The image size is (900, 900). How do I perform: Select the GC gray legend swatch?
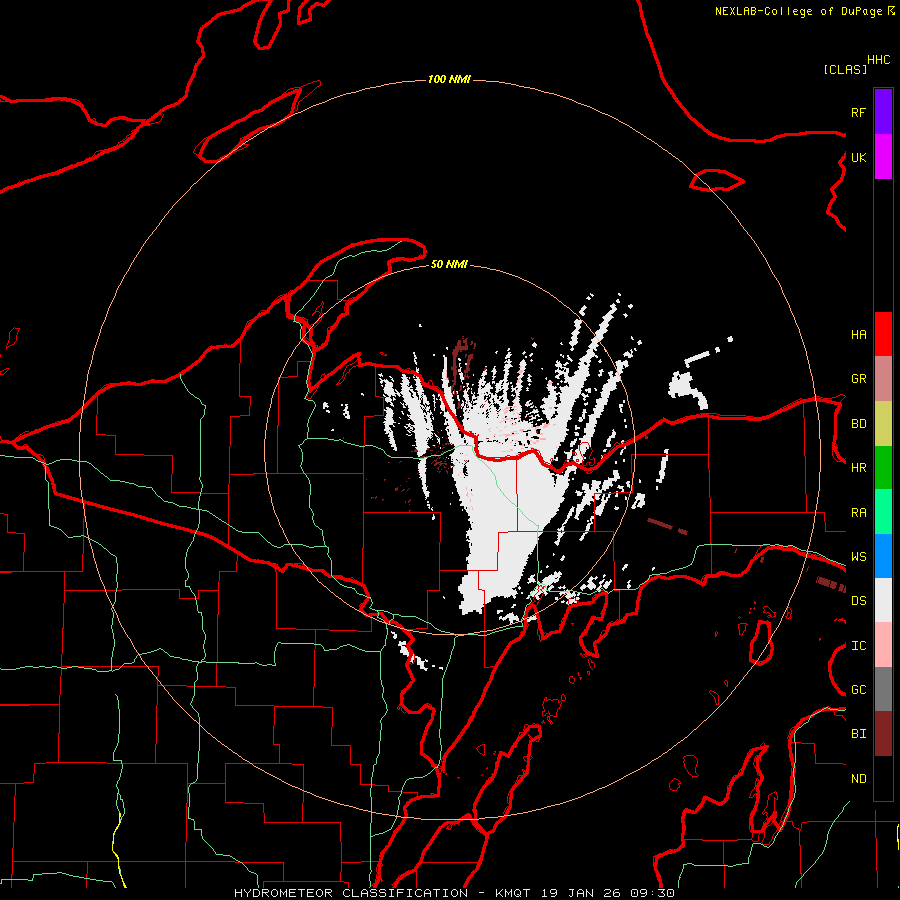click(x=883, y=689)
